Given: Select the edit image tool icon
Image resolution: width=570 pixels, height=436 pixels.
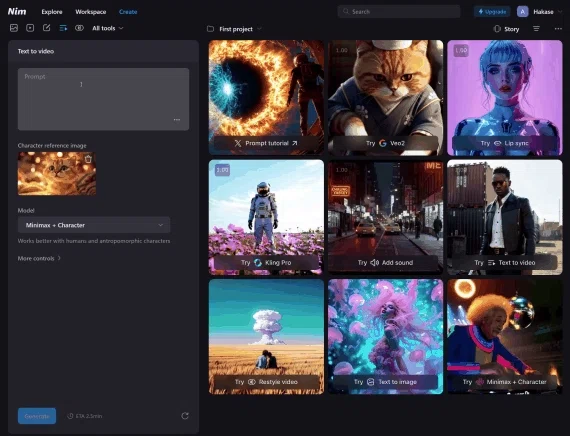Looking at the screenshot, I should pos(47,28).
